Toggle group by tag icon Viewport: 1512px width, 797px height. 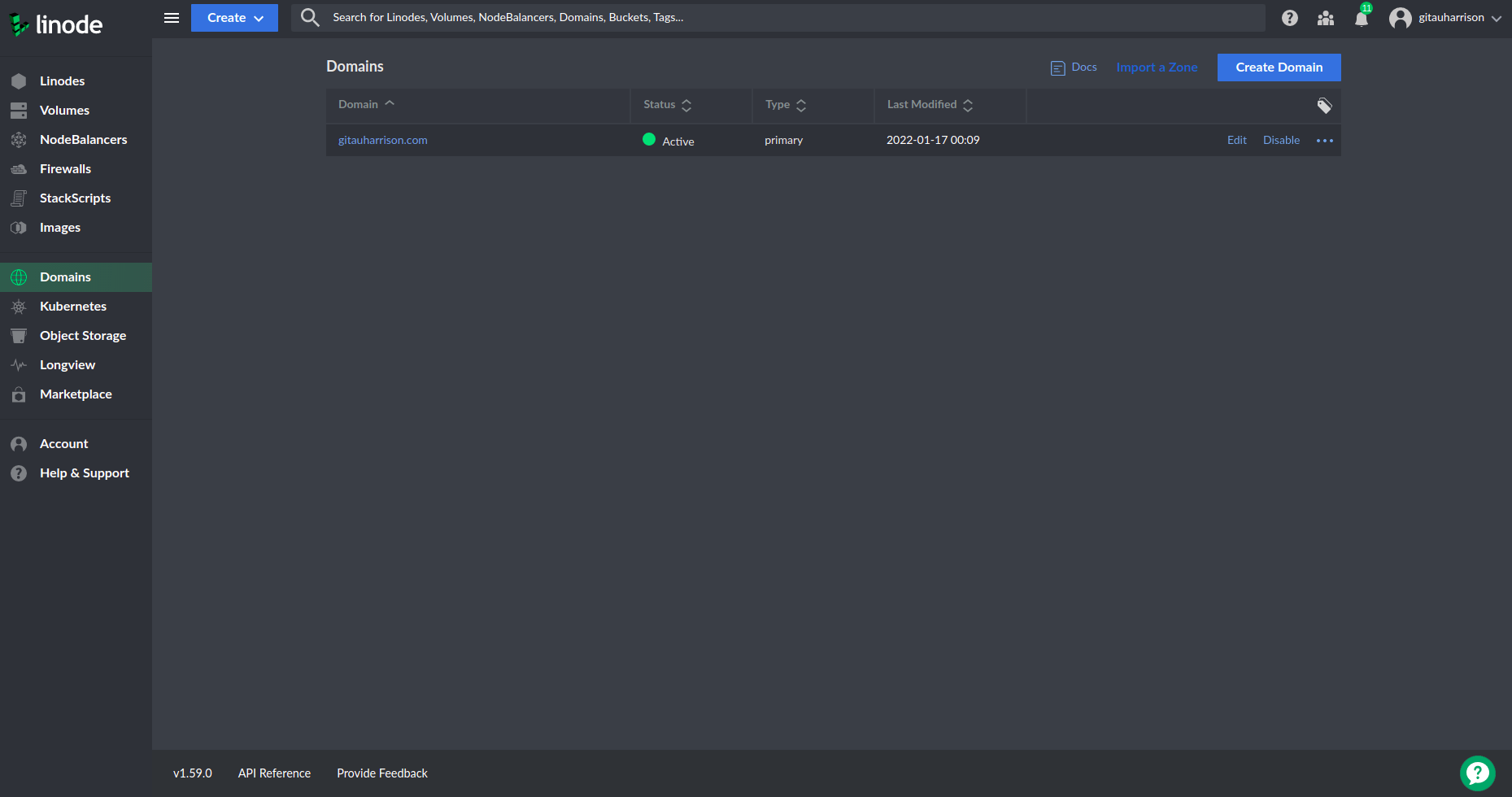click(x=1324, y=106)
